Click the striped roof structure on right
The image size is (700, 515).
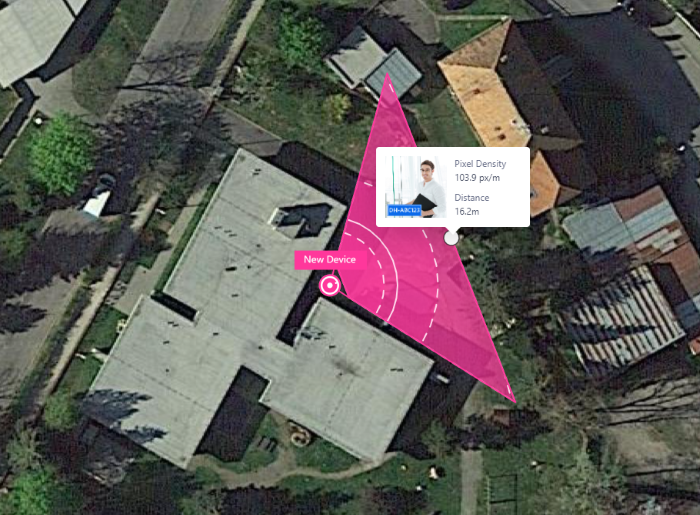[x=621, y=317]
